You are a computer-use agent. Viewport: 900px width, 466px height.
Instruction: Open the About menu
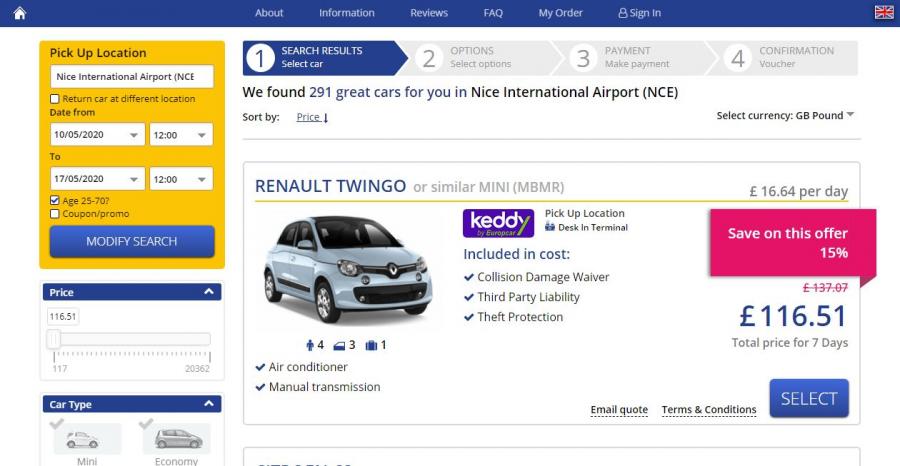(x=269, y=13)
